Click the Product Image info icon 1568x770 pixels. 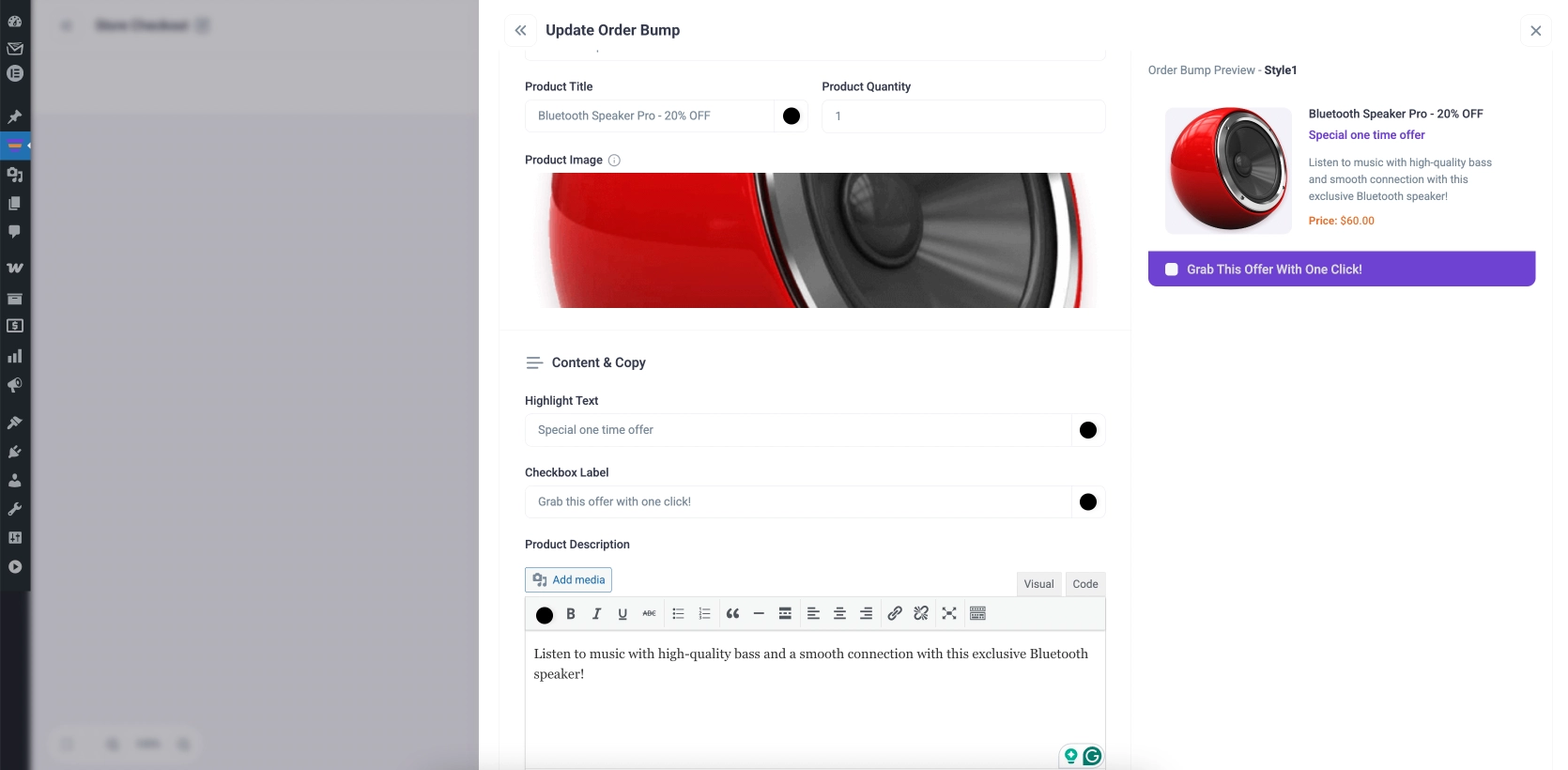pos(614,160)
